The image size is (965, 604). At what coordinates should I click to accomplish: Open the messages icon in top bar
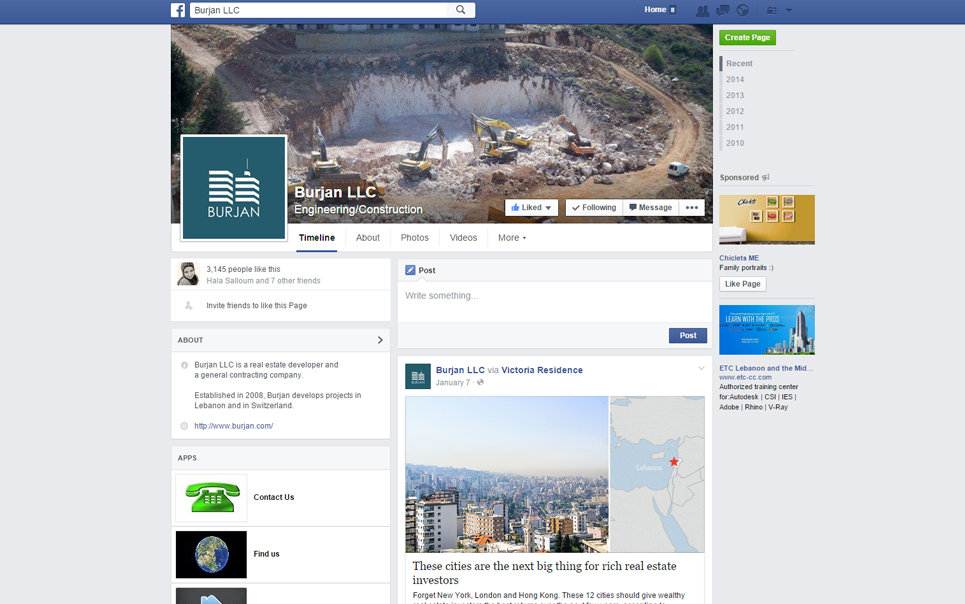tap(722, 11)
